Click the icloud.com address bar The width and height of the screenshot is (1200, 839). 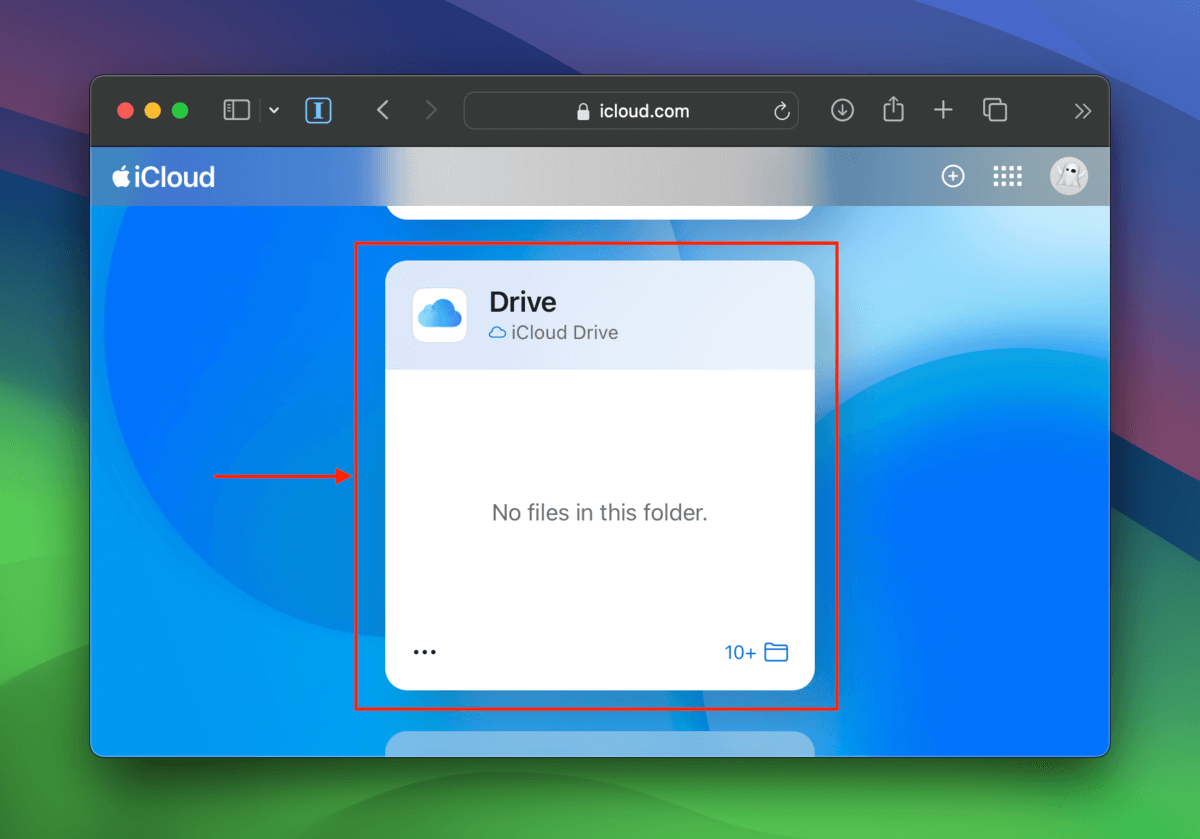631,111
